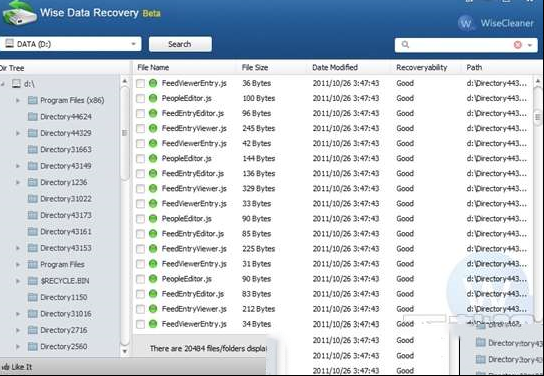Click the Directory43161 folder icon
Image resolution: width=544 pixels, height=376 pixels.
(x=33, y=231)
